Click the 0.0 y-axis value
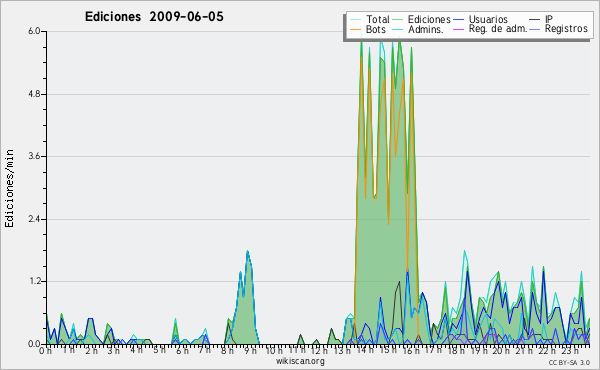The width and height of the screenshot is (600, 370). point(34,344)
